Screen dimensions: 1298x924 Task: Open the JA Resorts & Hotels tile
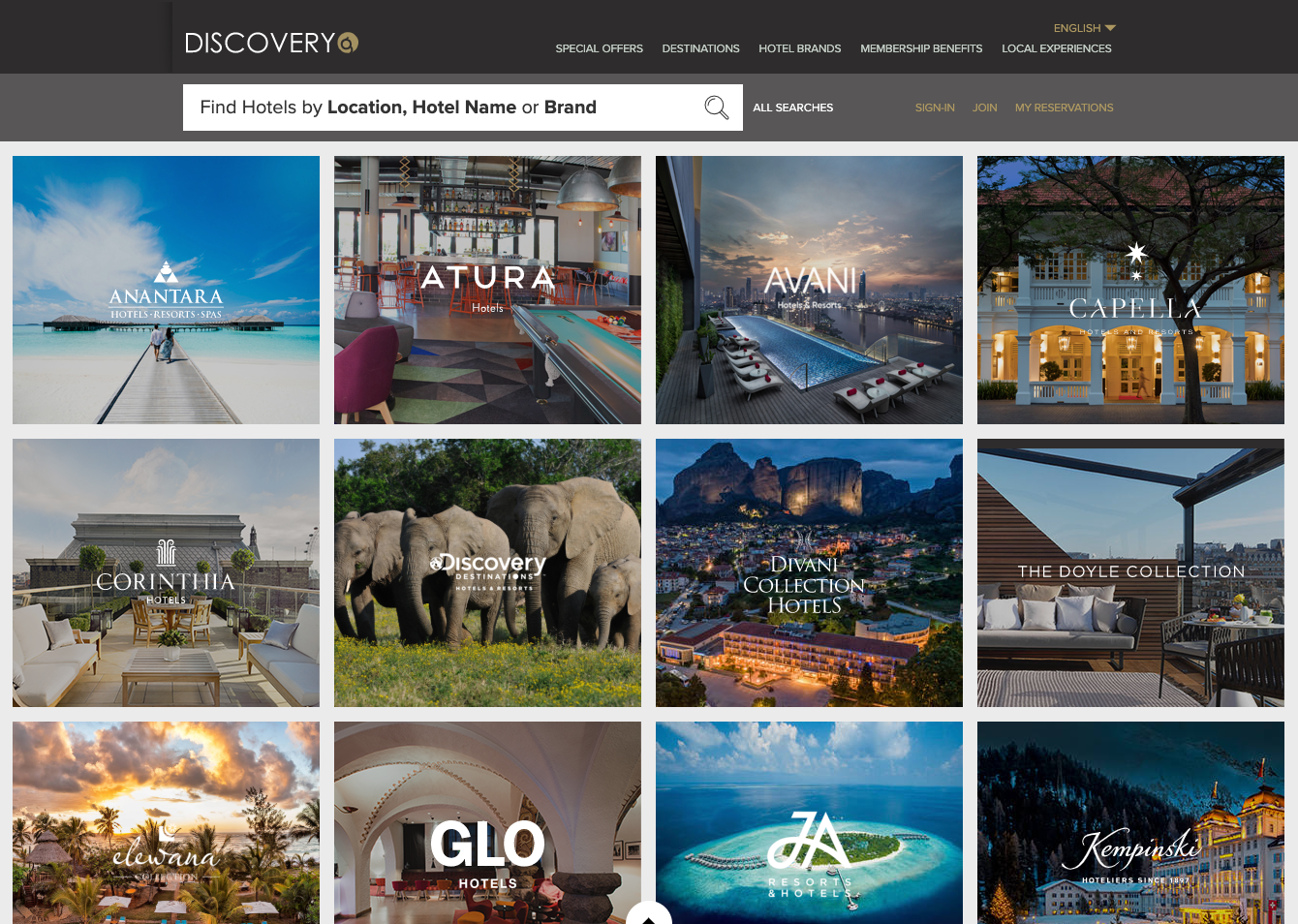[x=809, y=822]
